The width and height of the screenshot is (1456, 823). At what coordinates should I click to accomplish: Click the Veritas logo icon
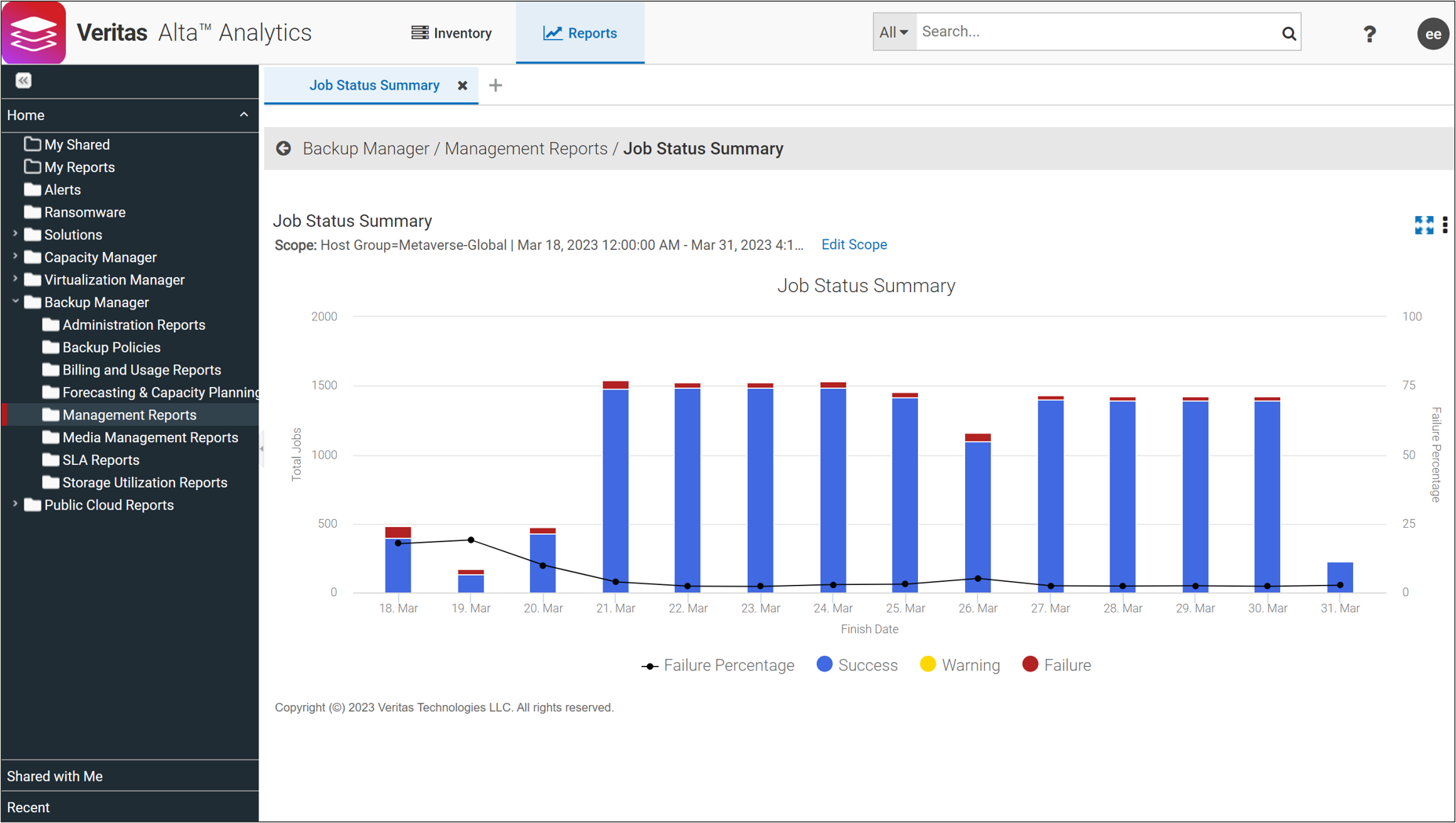pos(34,33)
